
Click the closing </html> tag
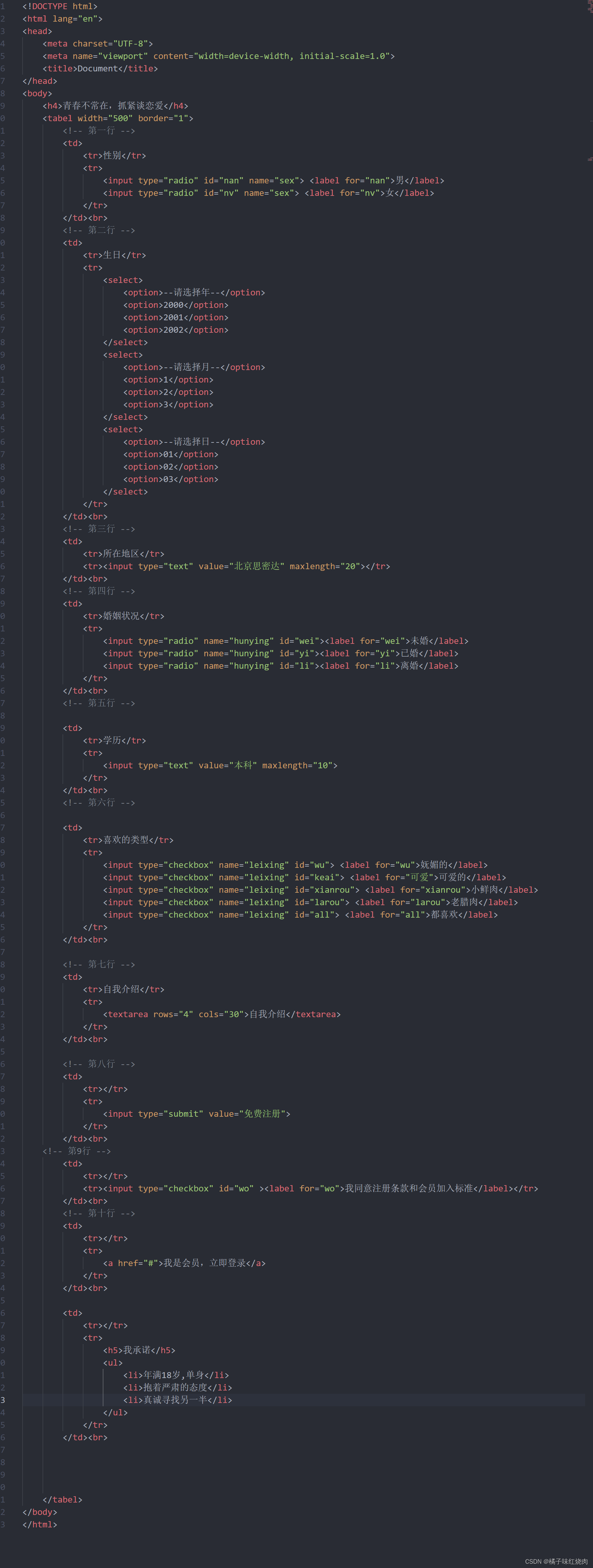point(40,1525)
